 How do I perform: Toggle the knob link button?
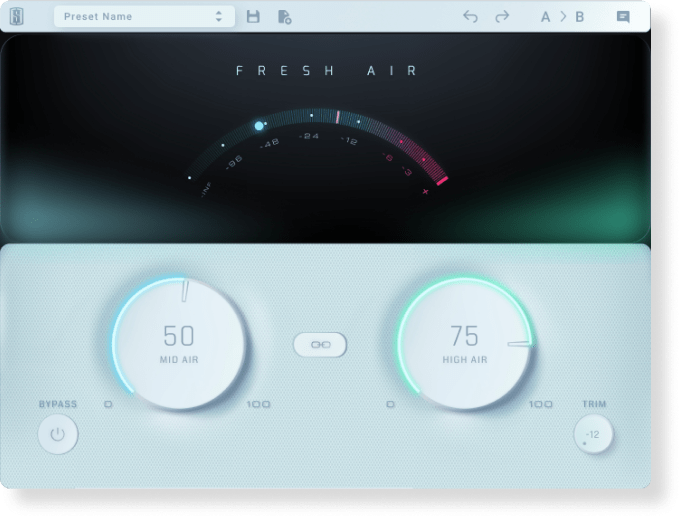click(320, 344)
